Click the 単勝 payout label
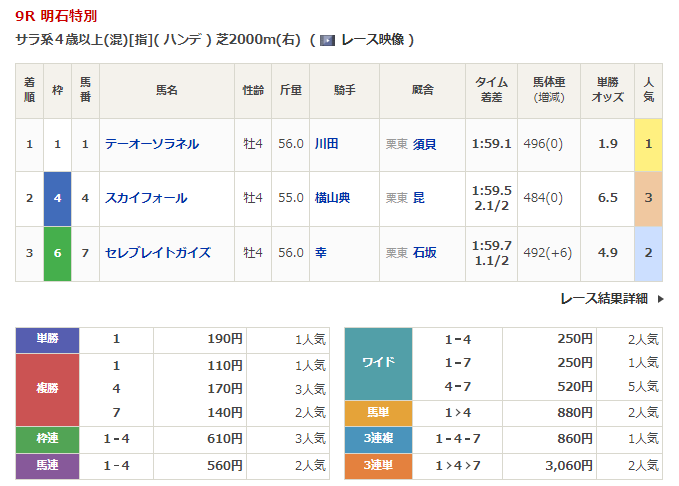 click(47, 339)
